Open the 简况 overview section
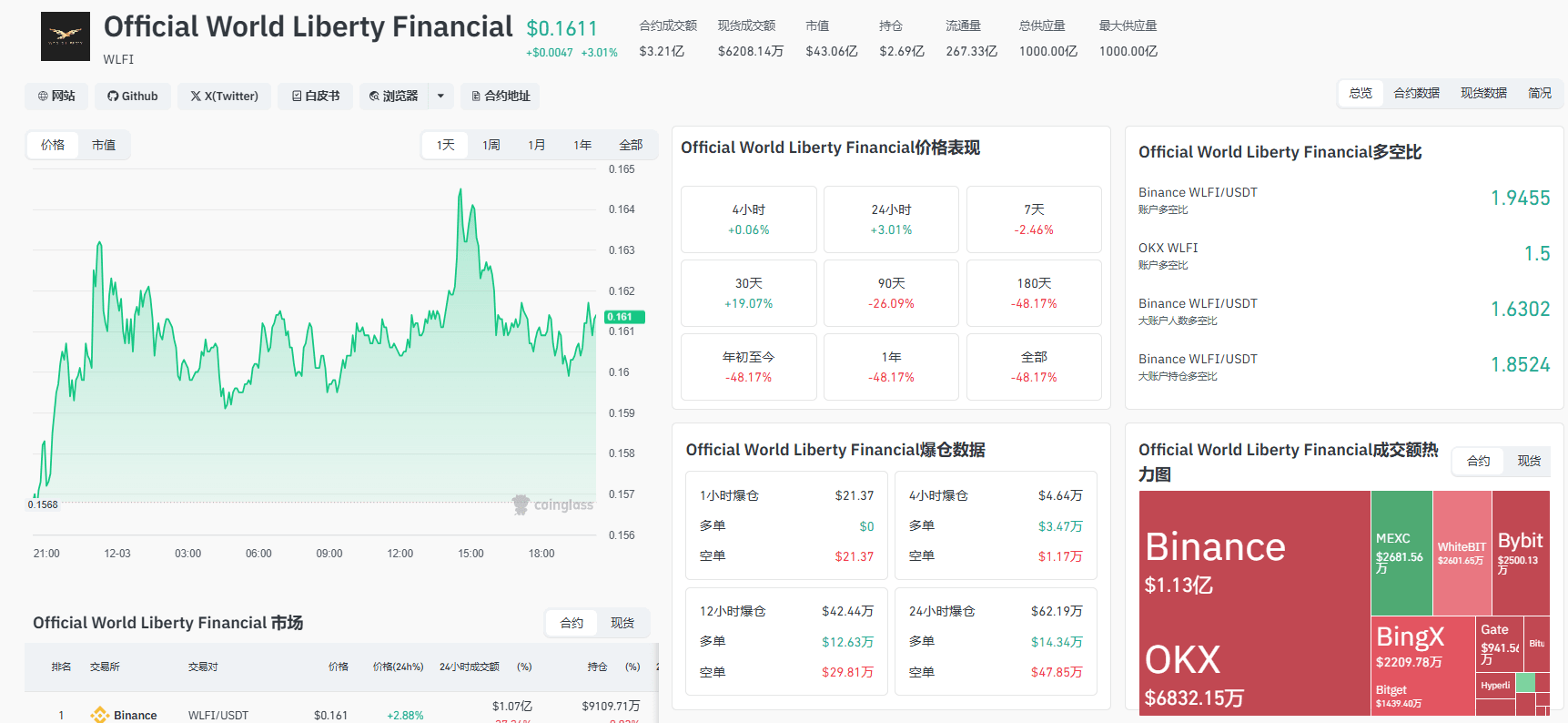Screen dimensions: 1568x723 [1540, 93]
